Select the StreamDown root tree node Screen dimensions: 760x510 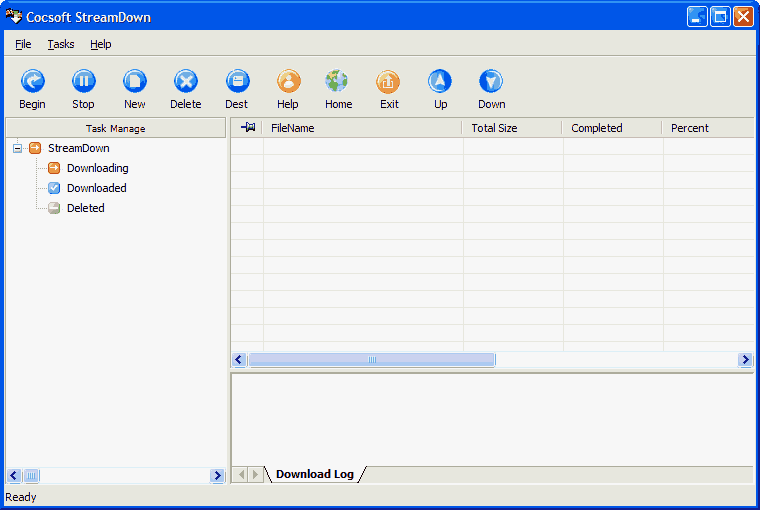pyautogui.click(x=79, y=148)
